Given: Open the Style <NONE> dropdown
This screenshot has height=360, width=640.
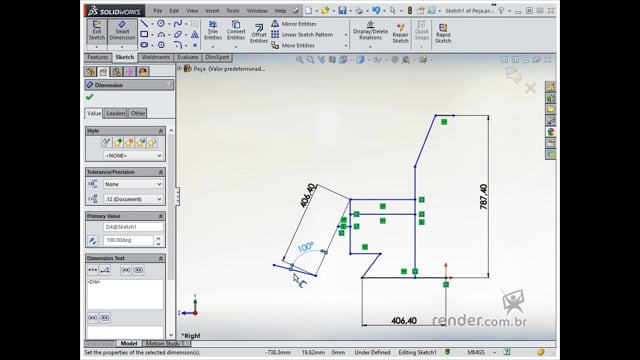Looking at the screenshot, I should point(133,156).
